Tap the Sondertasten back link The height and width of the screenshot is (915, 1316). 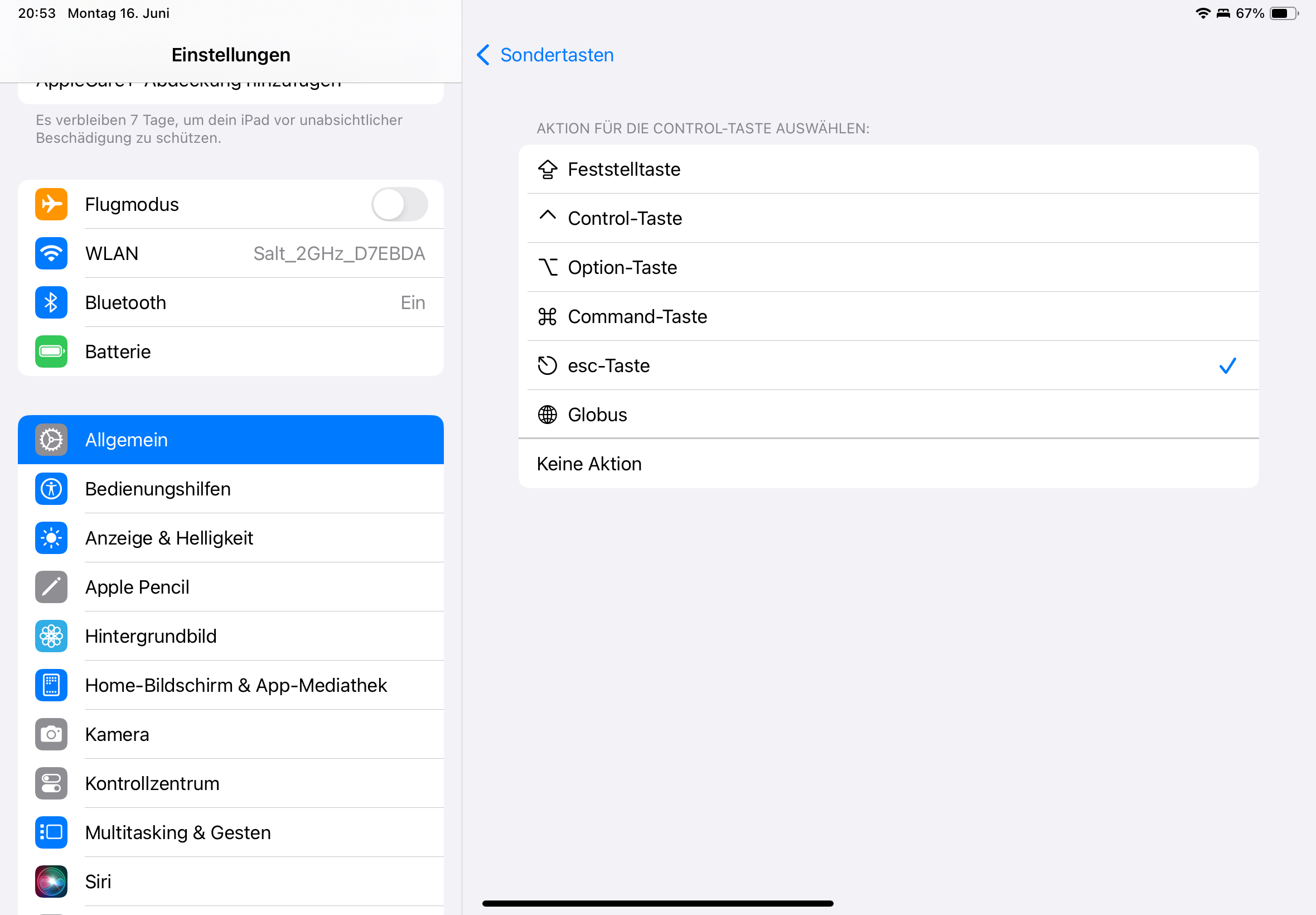557,55
